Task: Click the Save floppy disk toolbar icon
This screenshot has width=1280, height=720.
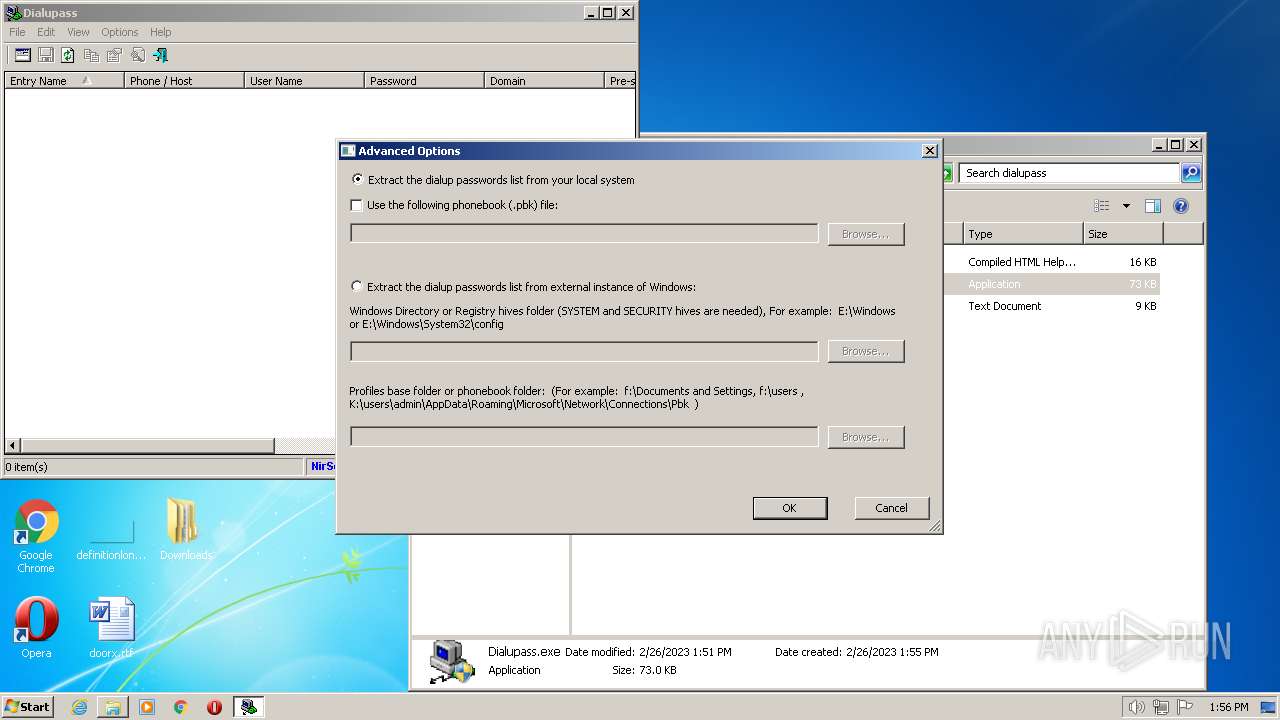Action: pos(45,55)
